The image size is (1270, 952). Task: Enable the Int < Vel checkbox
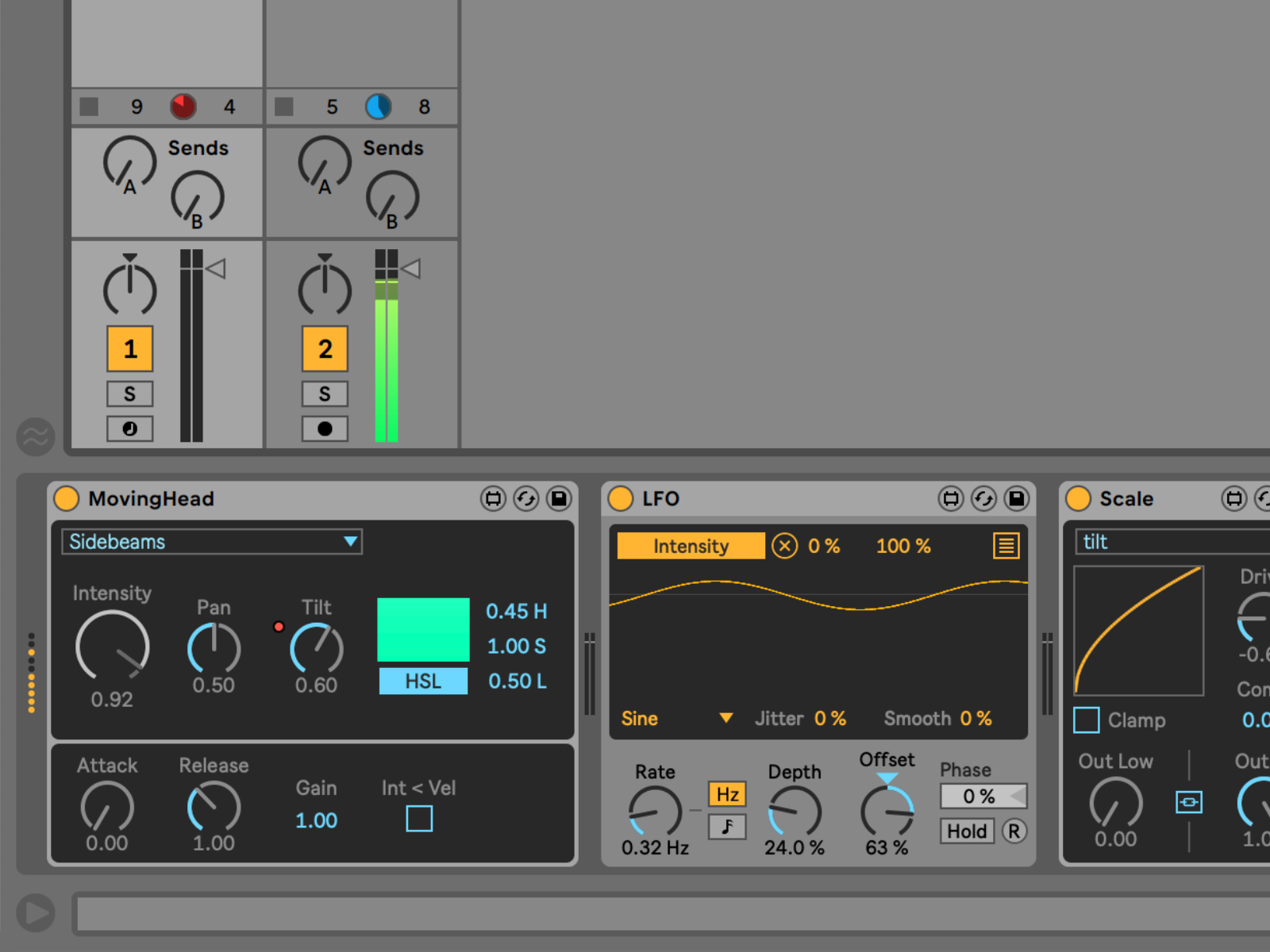(x=419, y=818)
